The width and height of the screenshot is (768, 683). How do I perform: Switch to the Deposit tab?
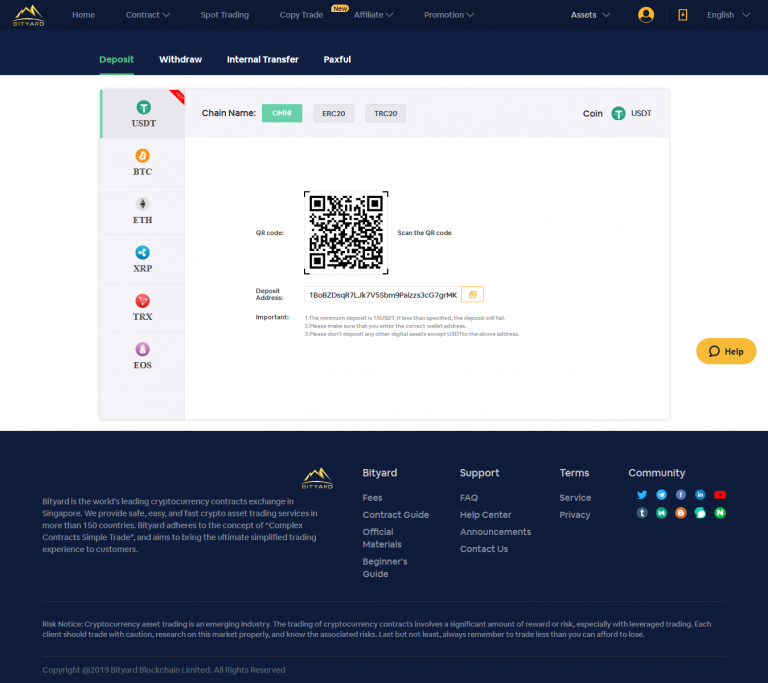coord(116,59)
